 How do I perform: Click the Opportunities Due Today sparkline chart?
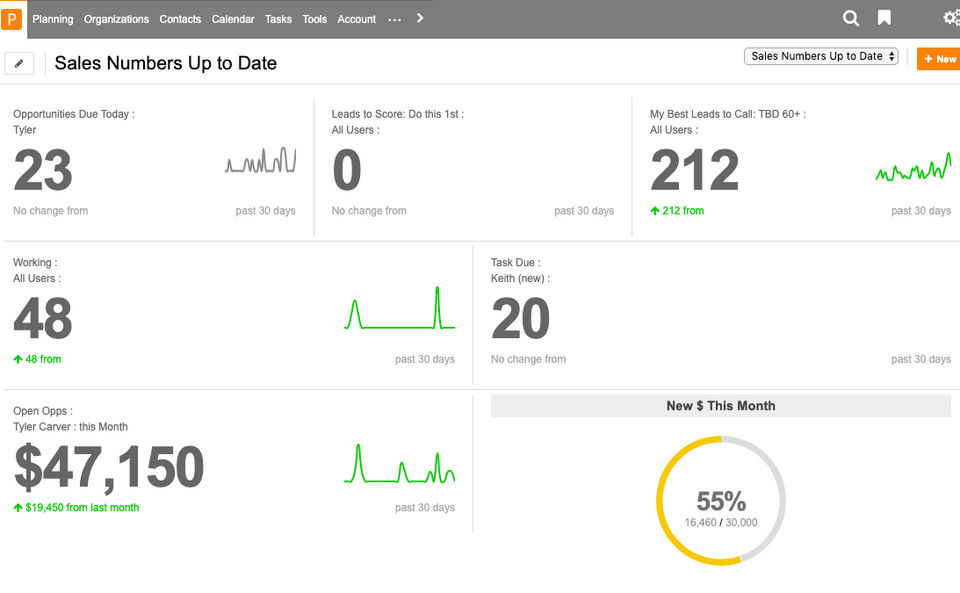(261, 161)
